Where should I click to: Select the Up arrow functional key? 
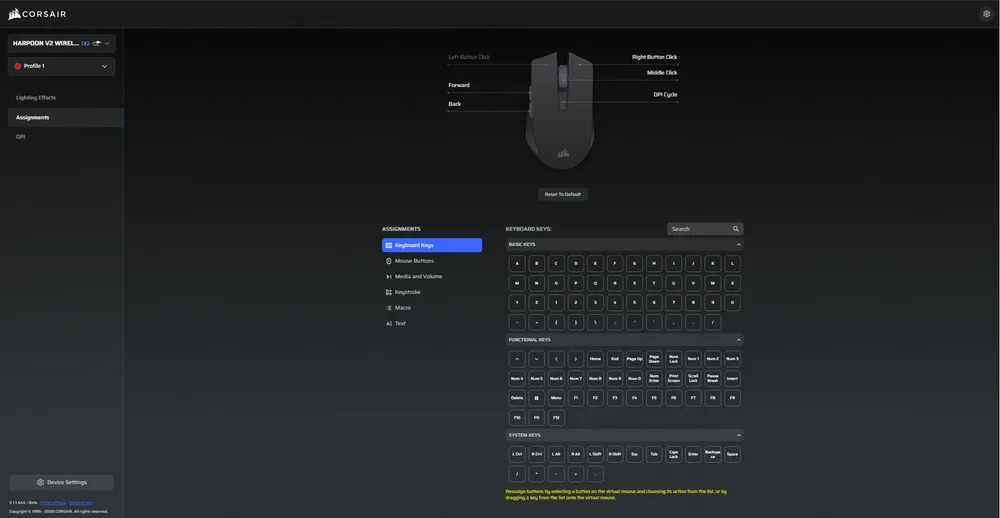[517, 359]
